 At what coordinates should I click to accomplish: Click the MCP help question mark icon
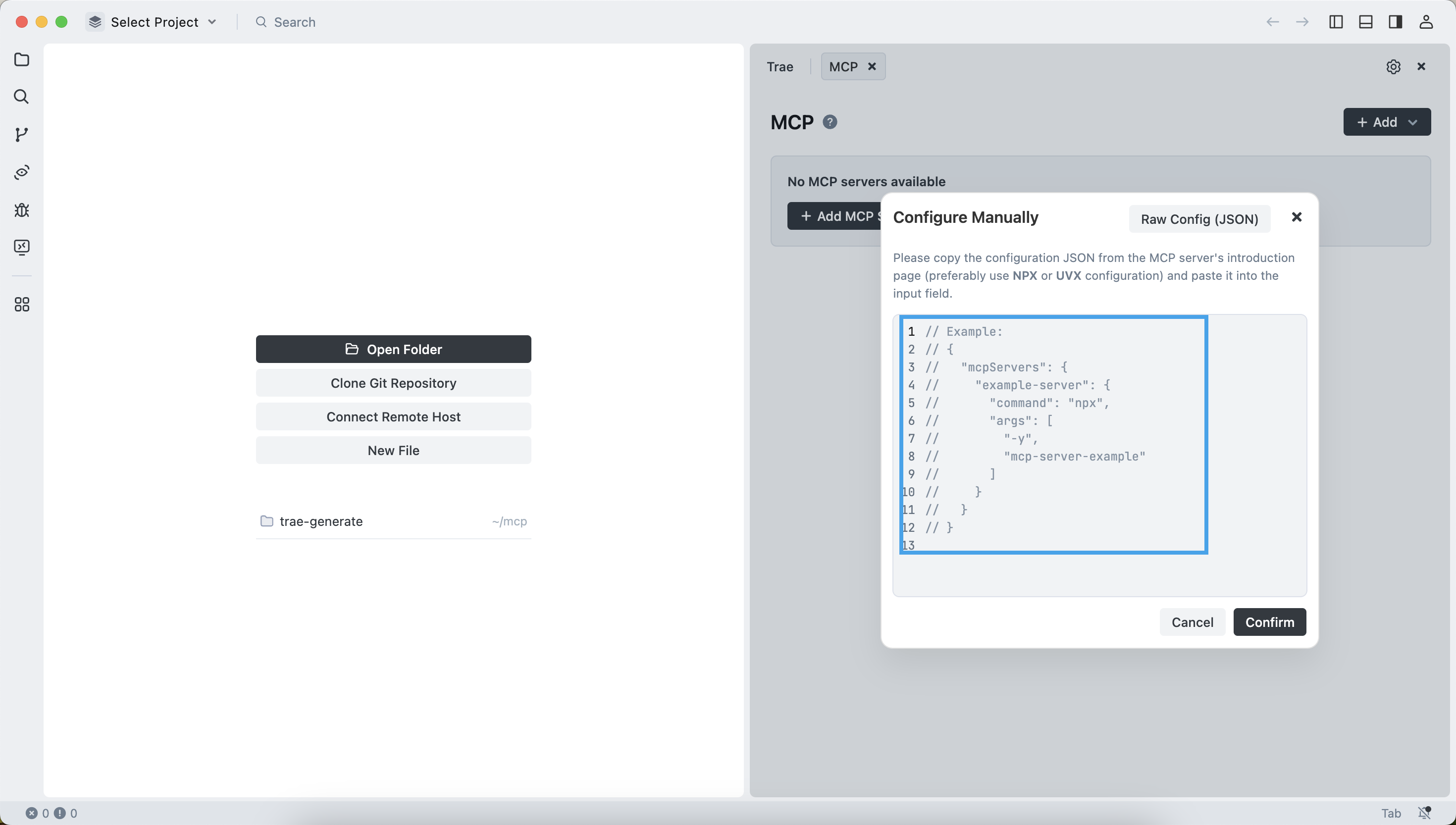pos(830,122)
